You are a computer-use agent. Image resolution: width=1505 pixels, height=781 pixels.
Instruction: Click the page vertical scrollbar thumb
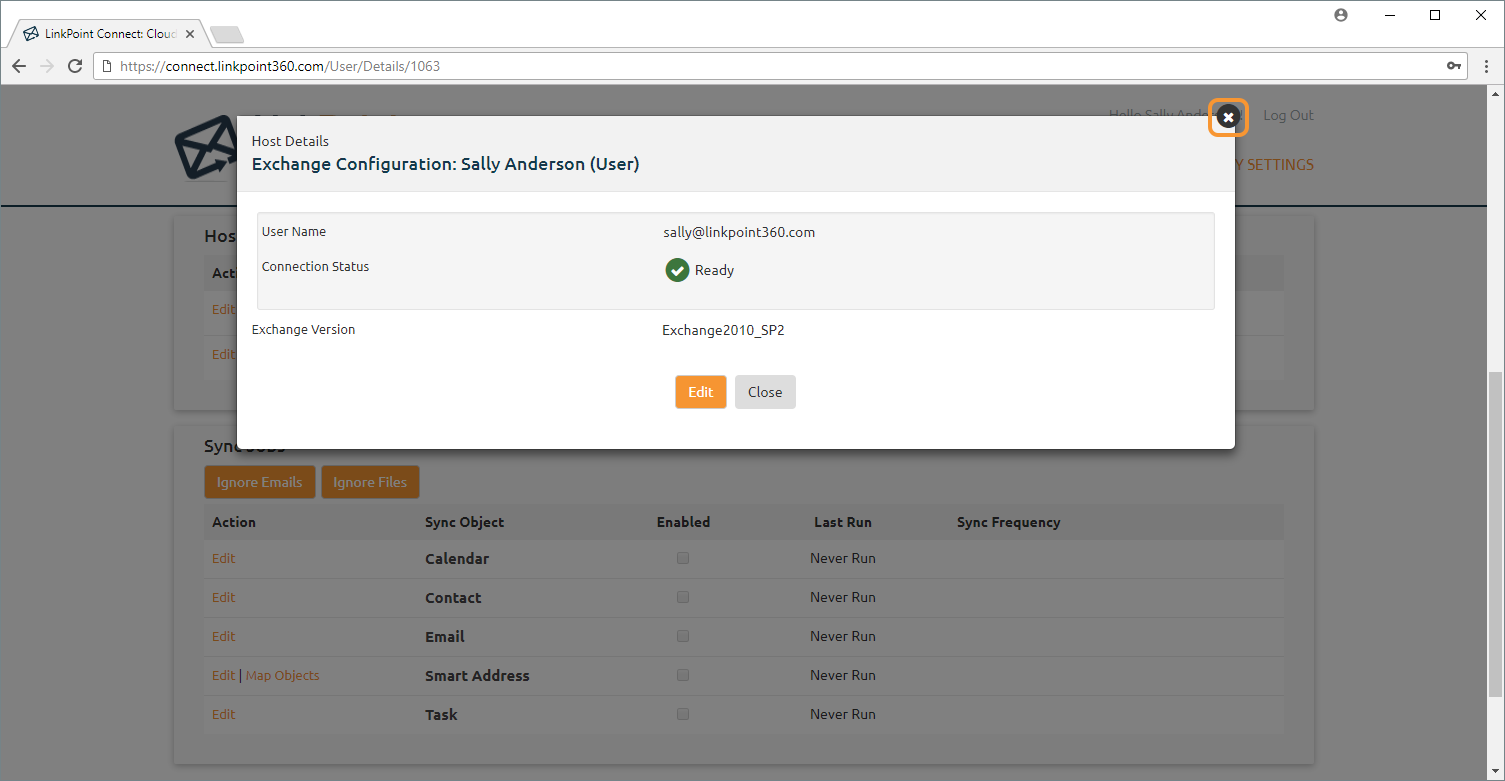(x=1496, y=535)
